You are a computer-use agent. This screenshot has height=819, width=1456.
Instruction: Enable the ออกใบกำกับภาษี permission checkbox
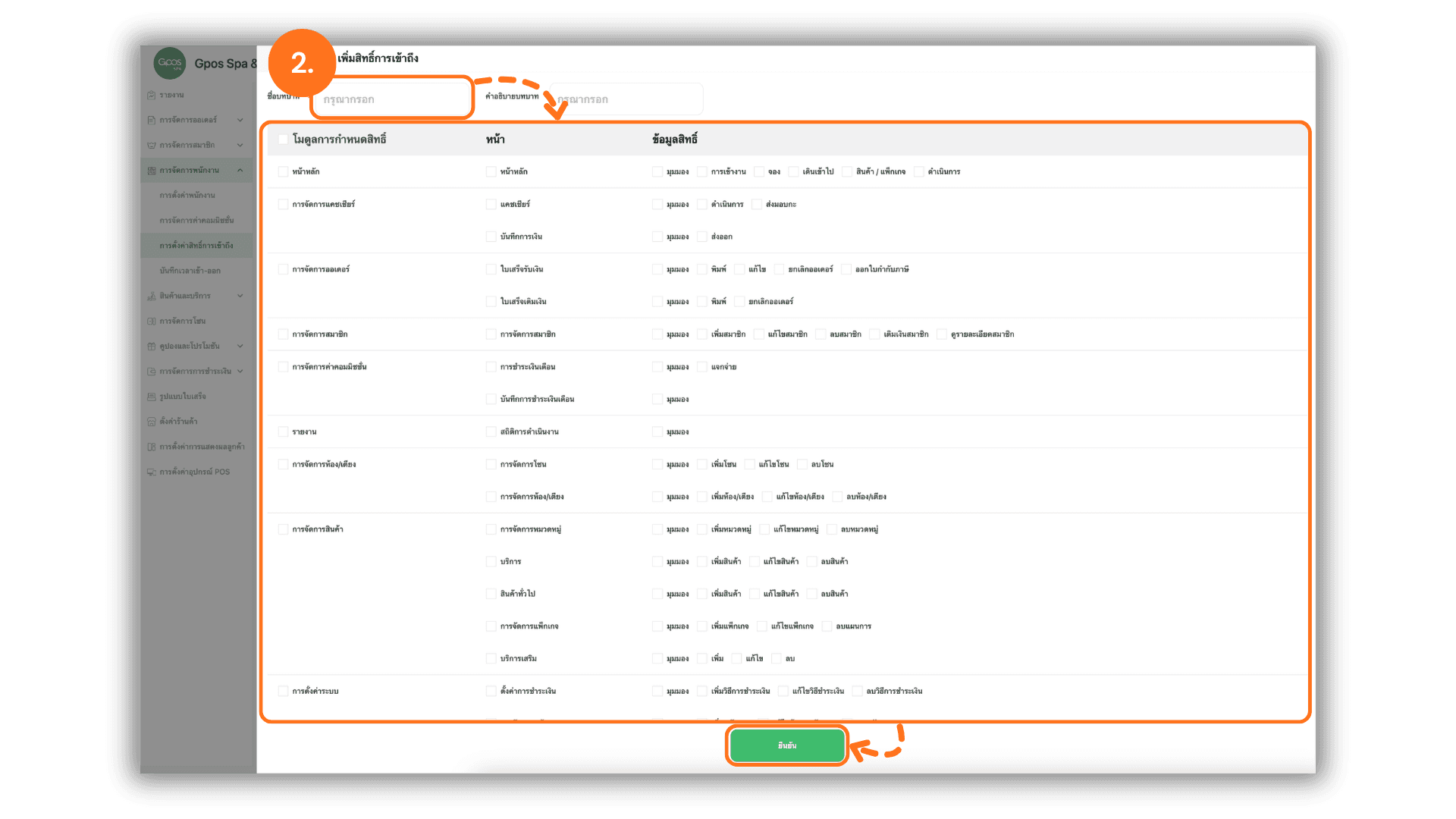pos(846,269)
